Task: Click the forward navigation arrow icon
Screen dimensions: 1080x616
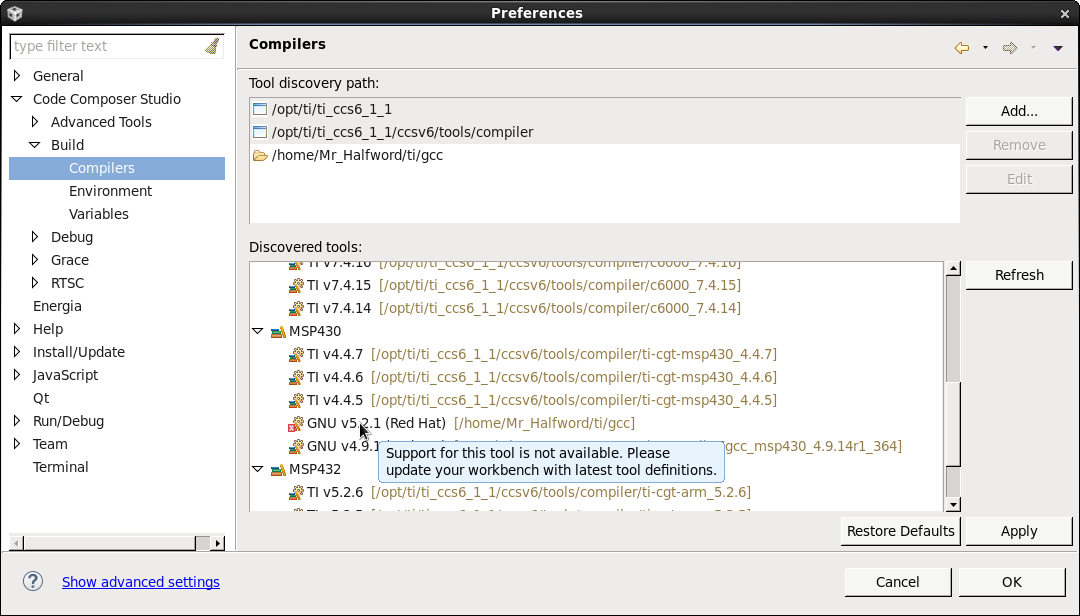Action: coord(1010,48)
